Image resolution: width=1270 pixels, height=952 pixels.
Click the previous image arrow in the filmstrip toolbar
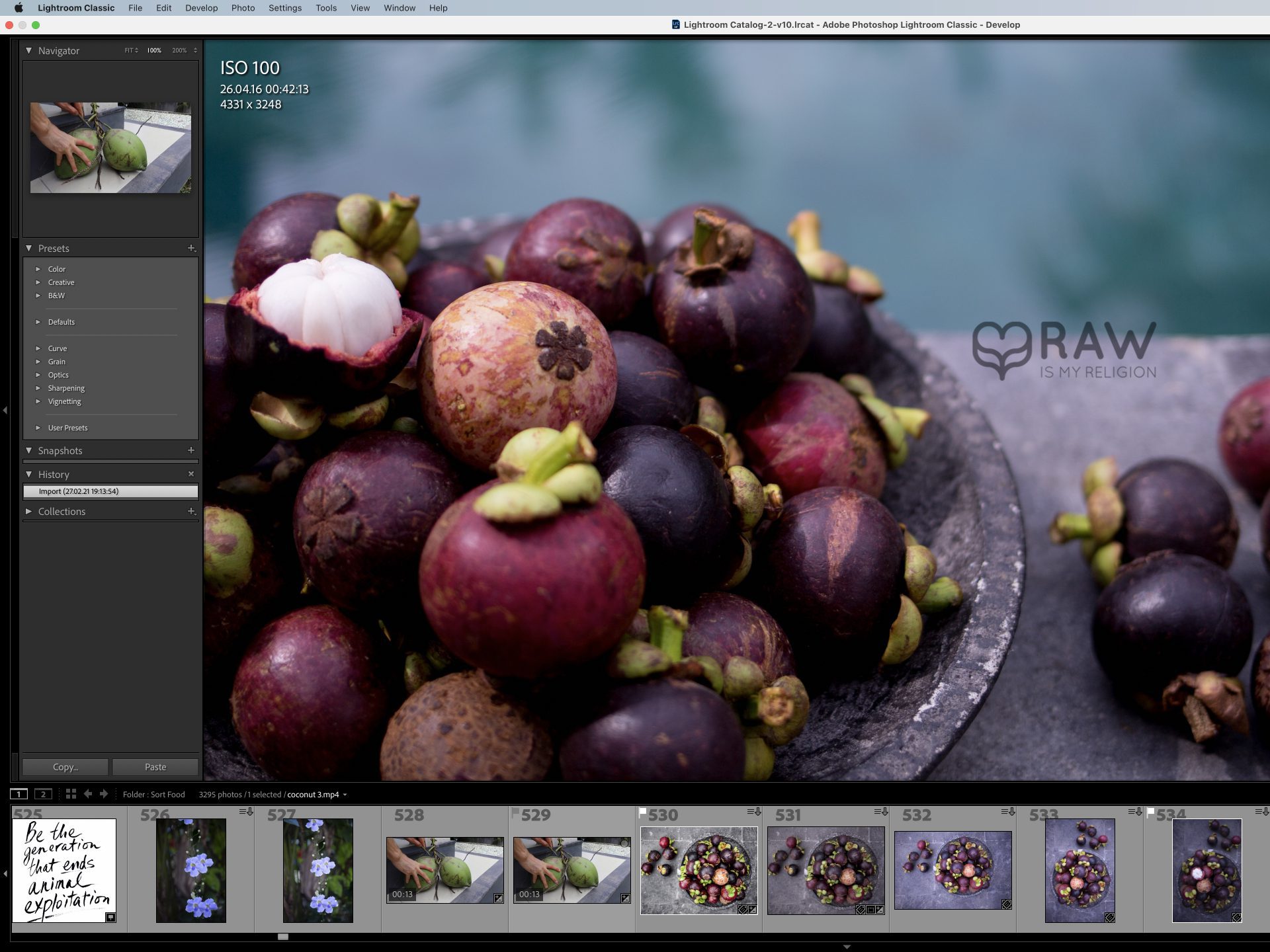click(x=88, y=794)
